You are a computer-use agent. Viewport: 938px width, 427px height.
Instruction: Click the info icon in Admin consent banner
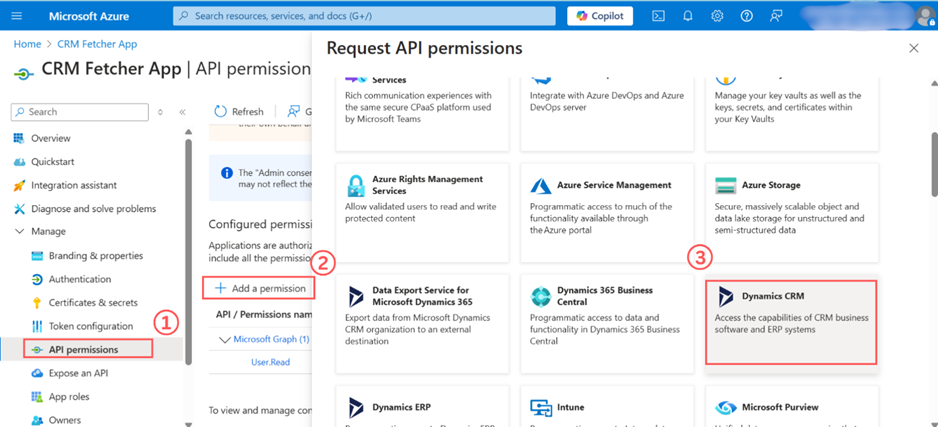tap(226, 173)
